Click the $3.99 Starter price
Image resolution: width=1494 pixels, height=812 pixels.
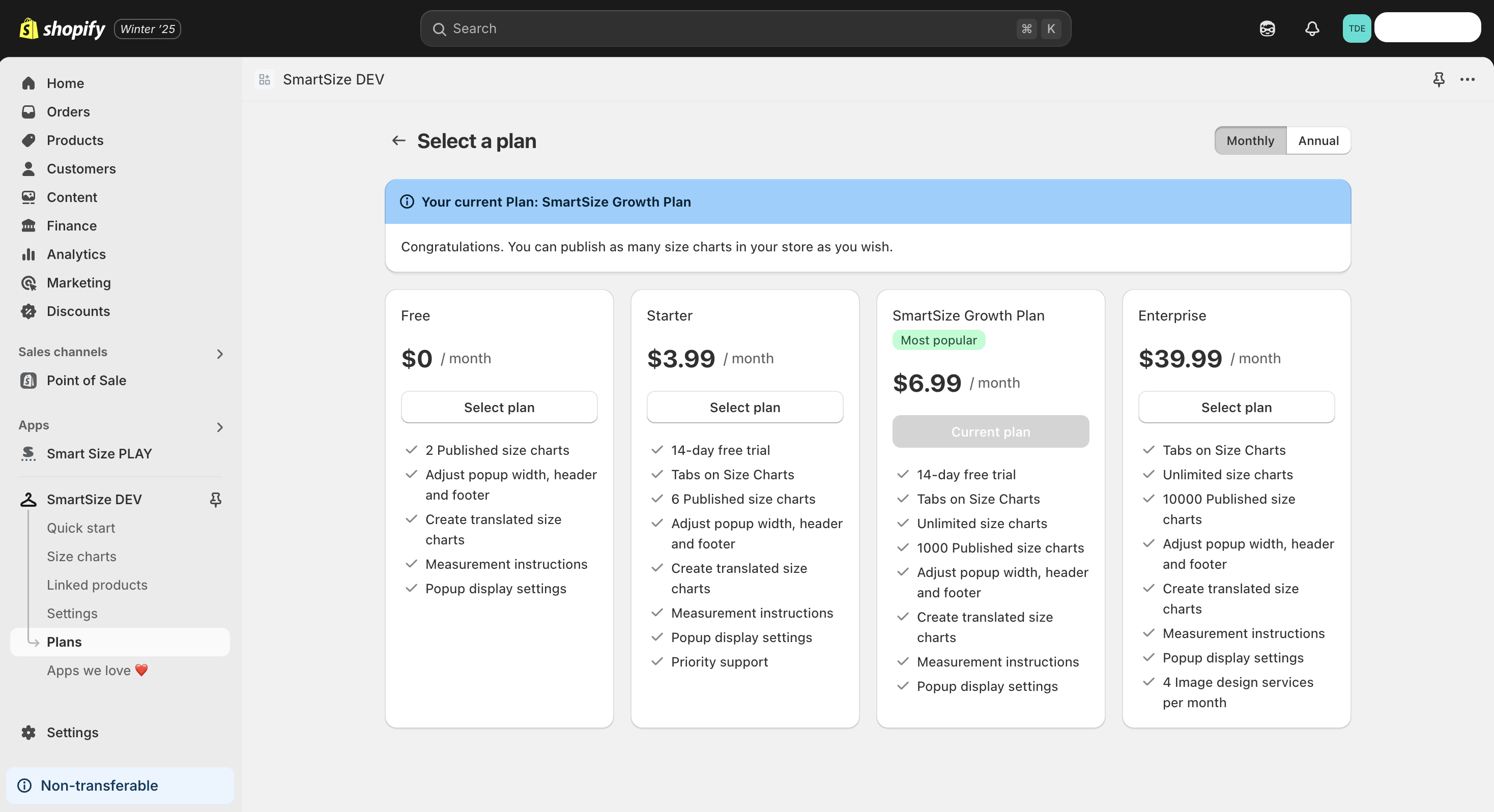[681, 358]
